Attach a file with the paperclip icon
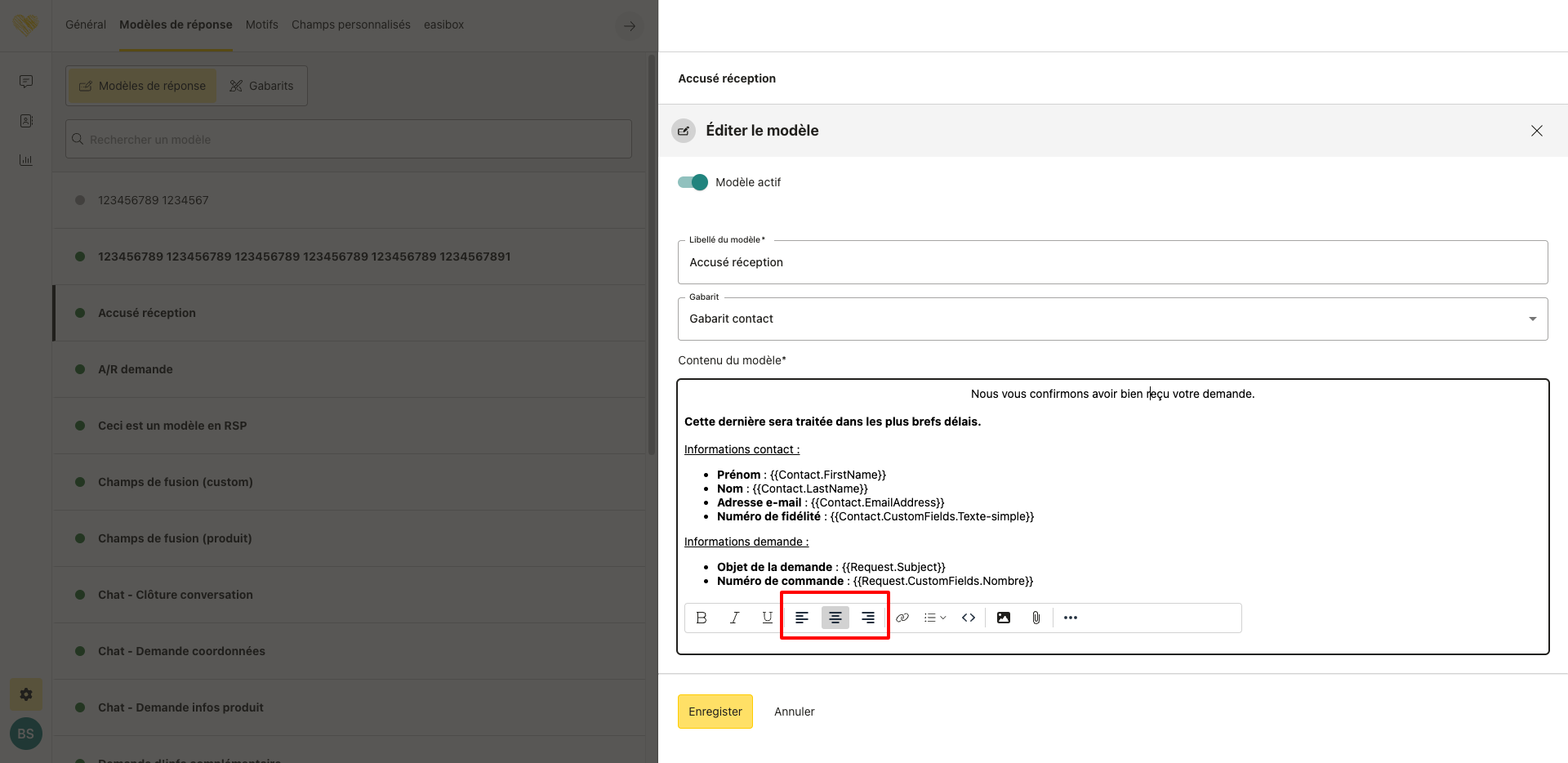This screenshot has width=1568, height=763. tap(1036, 618)
